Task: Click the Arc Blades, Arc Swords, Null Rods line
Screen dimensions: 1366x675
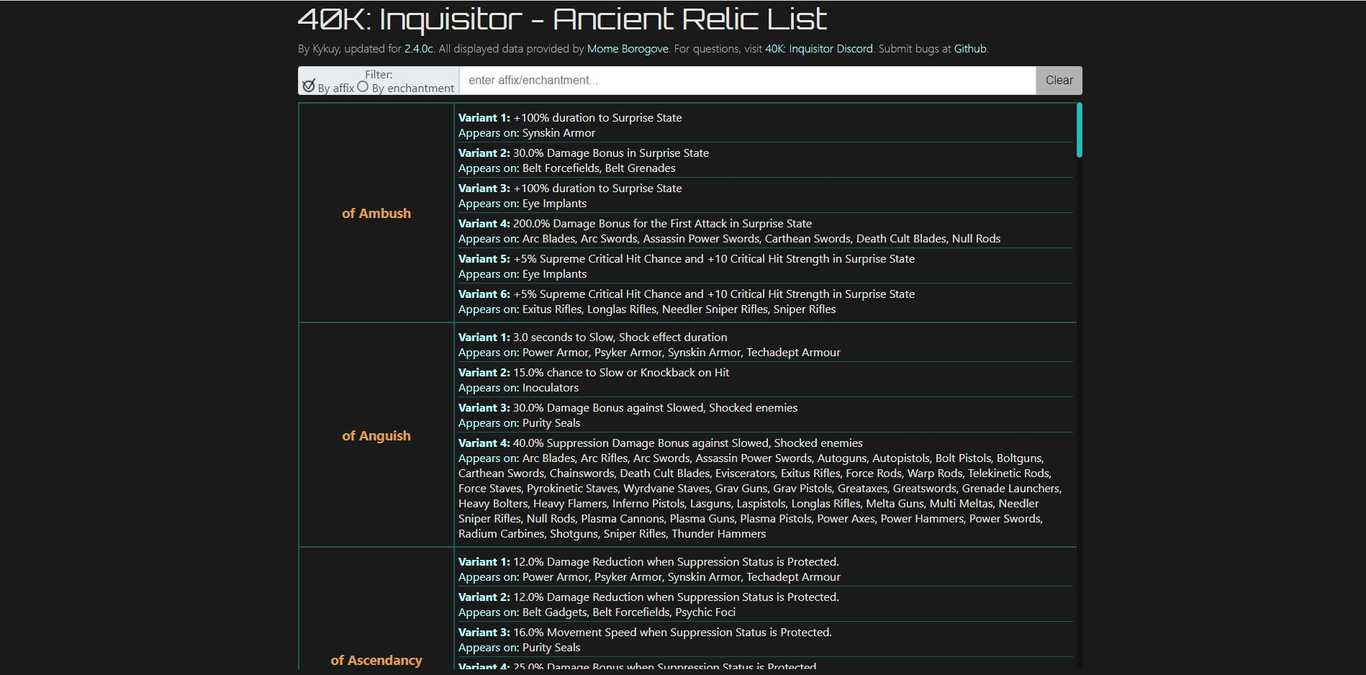Action: pyautogui.click(x=729, y=239)
